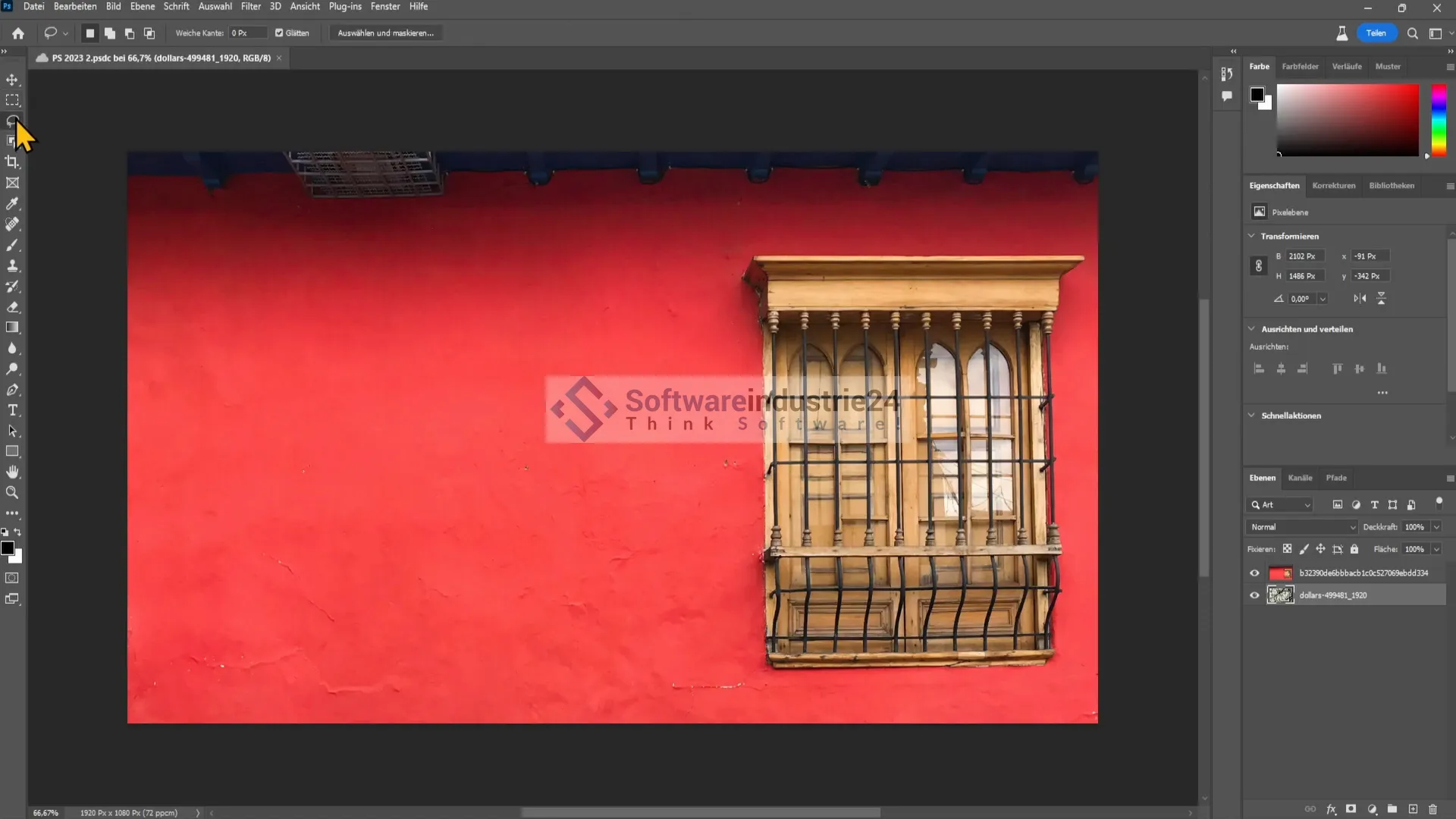This screenshot has height=819, width=1456.
Task: Switch to the Kanäle tab
Action: click(1300, 478)
